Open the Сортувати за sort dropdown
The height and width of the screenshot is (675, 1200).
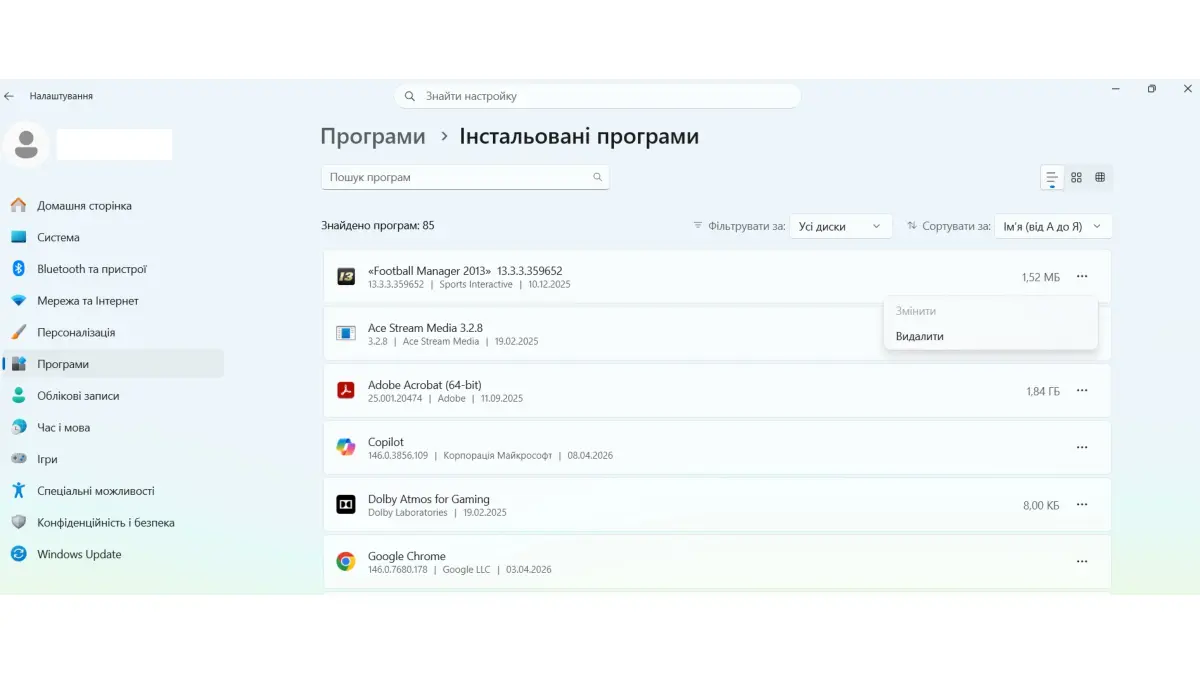point(1053,227)
